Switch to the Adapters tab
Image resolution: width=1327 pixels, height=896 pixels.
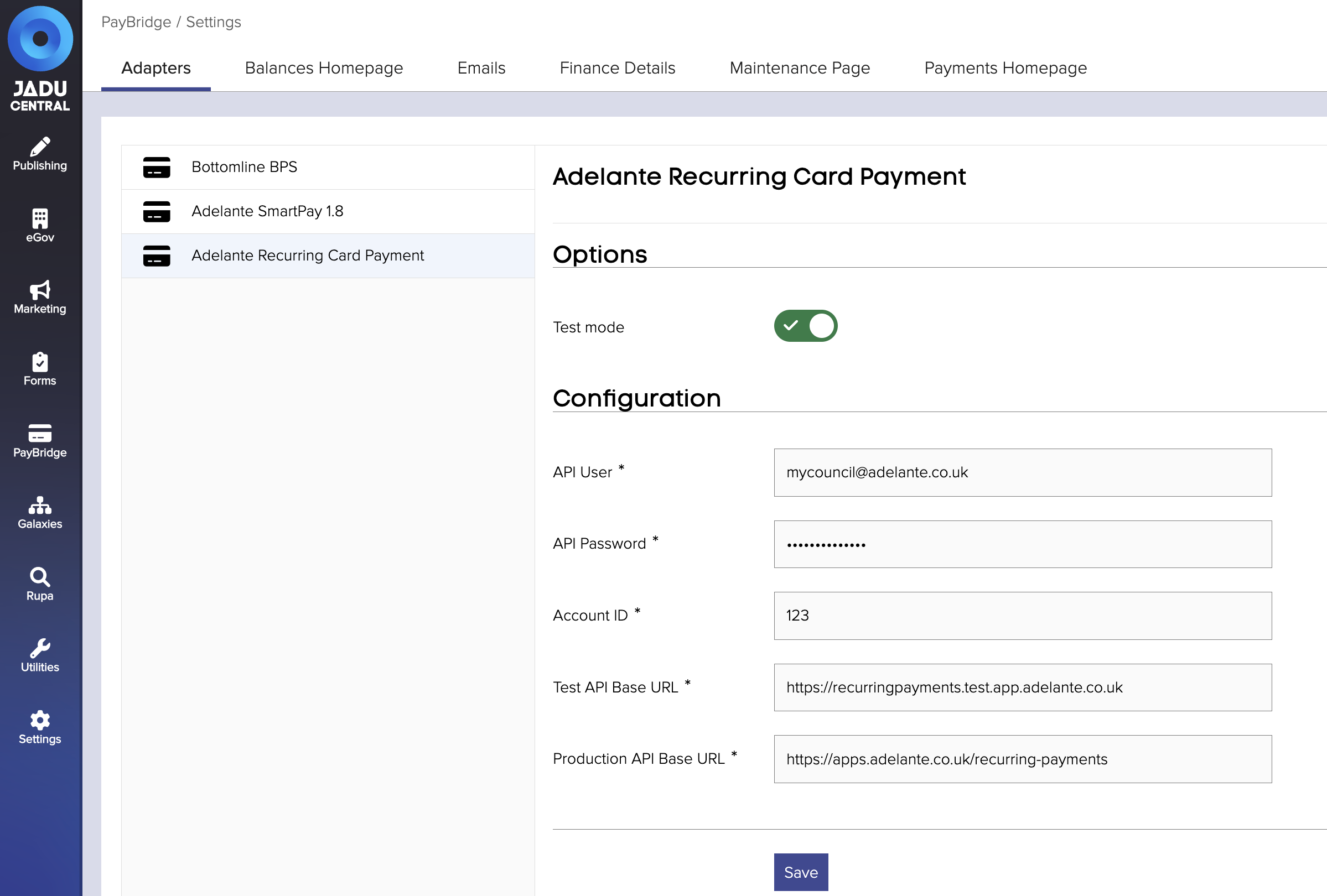[x=156, y=68]
